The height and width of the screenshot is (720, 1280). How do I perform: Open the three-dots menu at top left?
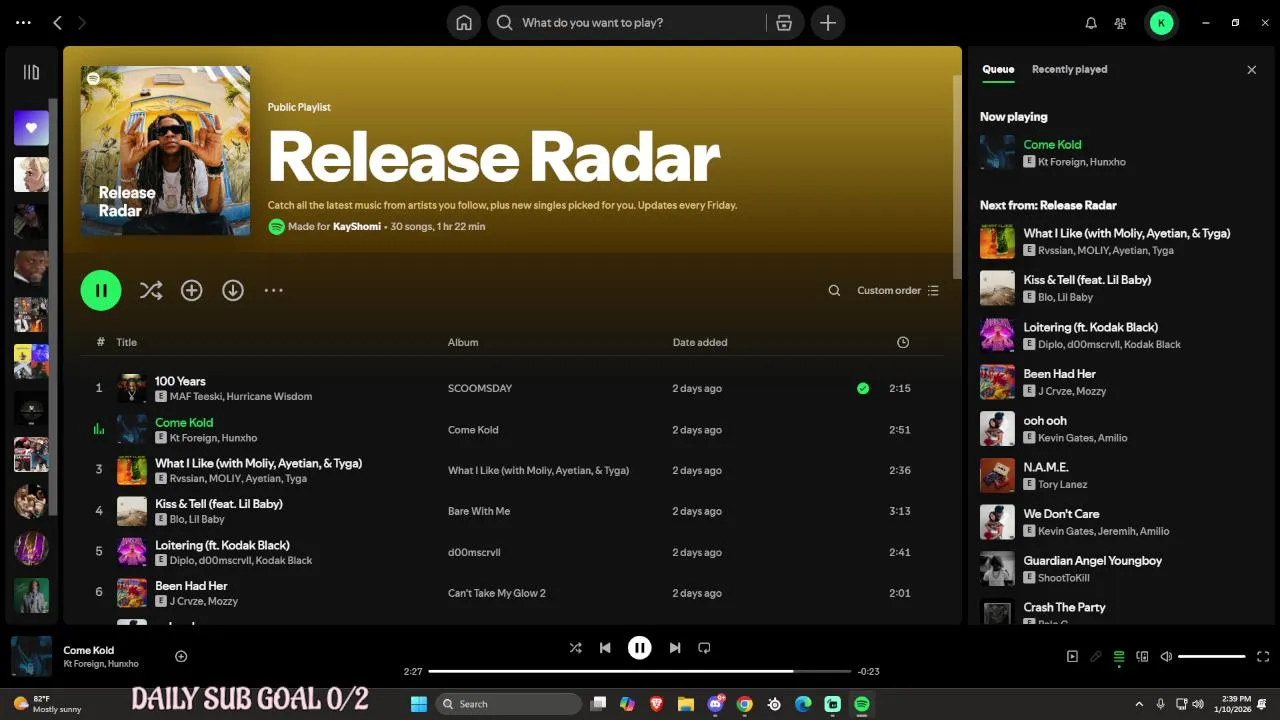click(24, 22)
